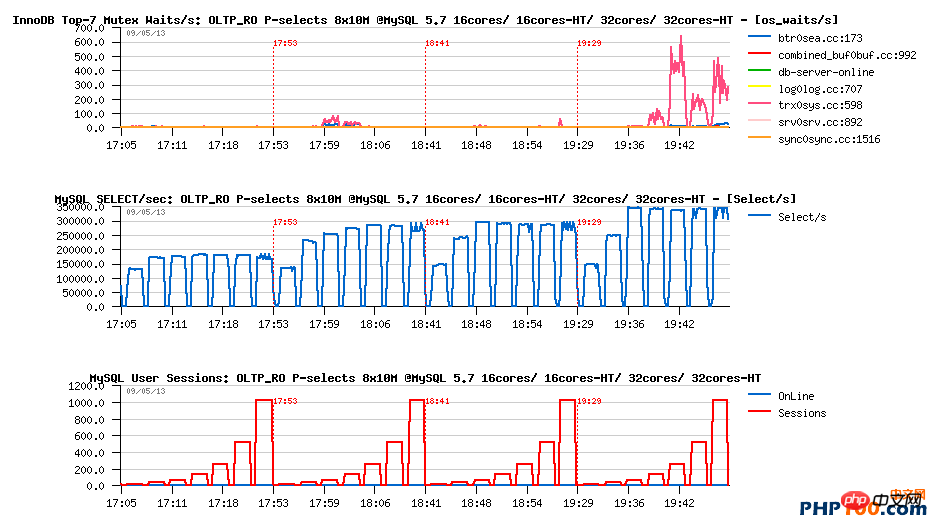The image size is (932, 520).
Task: Click the red Sessions legend line swatch
Action: tap(759, 411)
